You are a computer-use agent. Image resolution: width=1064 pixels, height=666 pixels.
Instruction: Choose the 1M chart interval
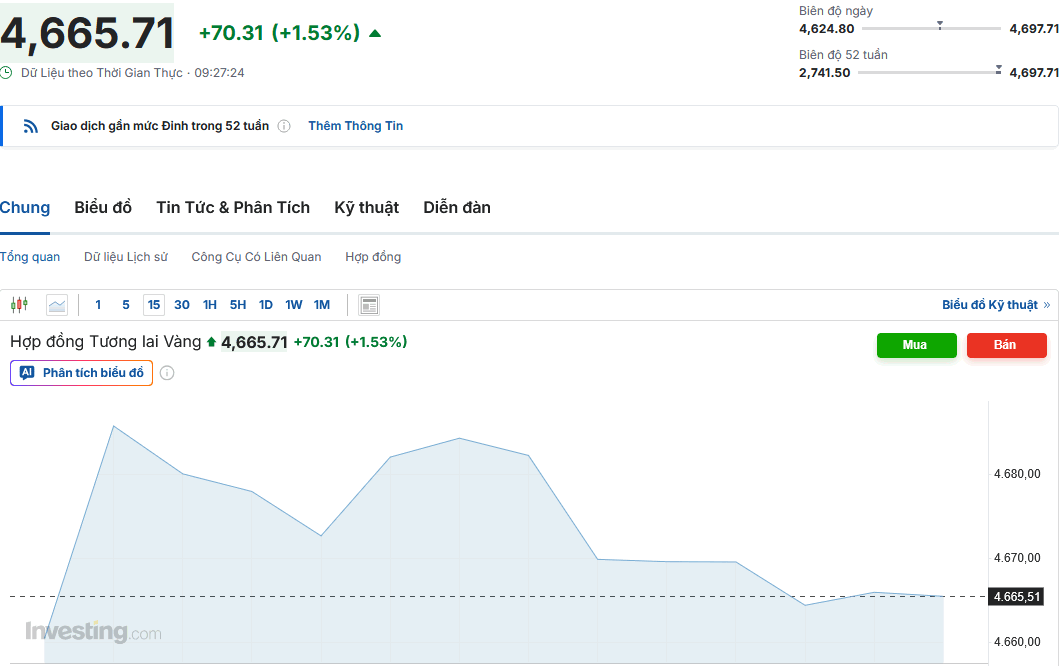(322, 305)
